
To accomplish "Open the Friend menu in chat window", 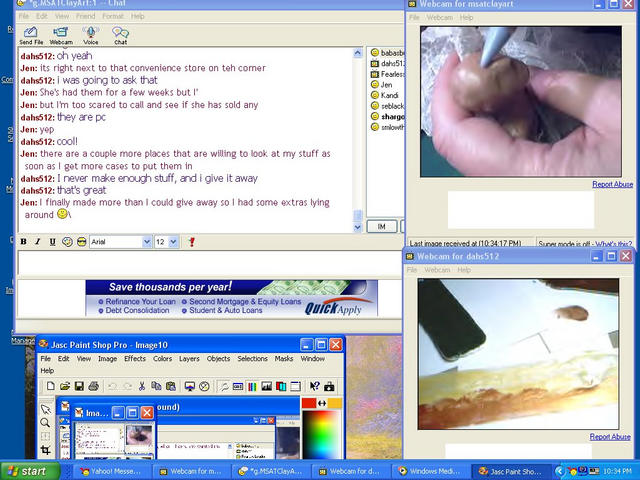I will (85, 16).
